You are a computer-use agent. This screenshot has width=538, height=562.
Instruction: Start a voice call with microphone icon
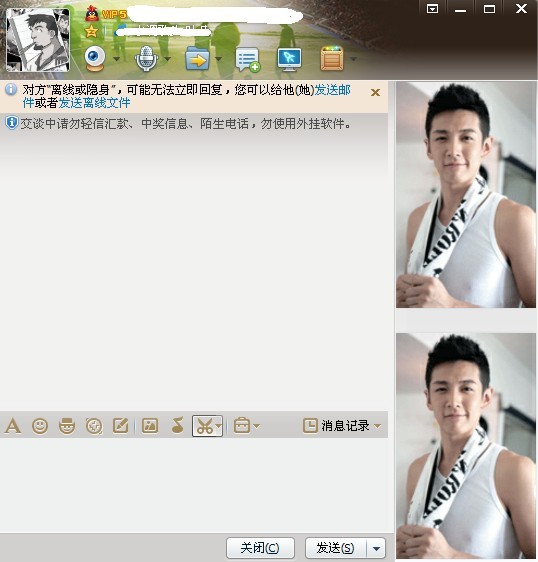pyautogui.click(x=146, y=58)
